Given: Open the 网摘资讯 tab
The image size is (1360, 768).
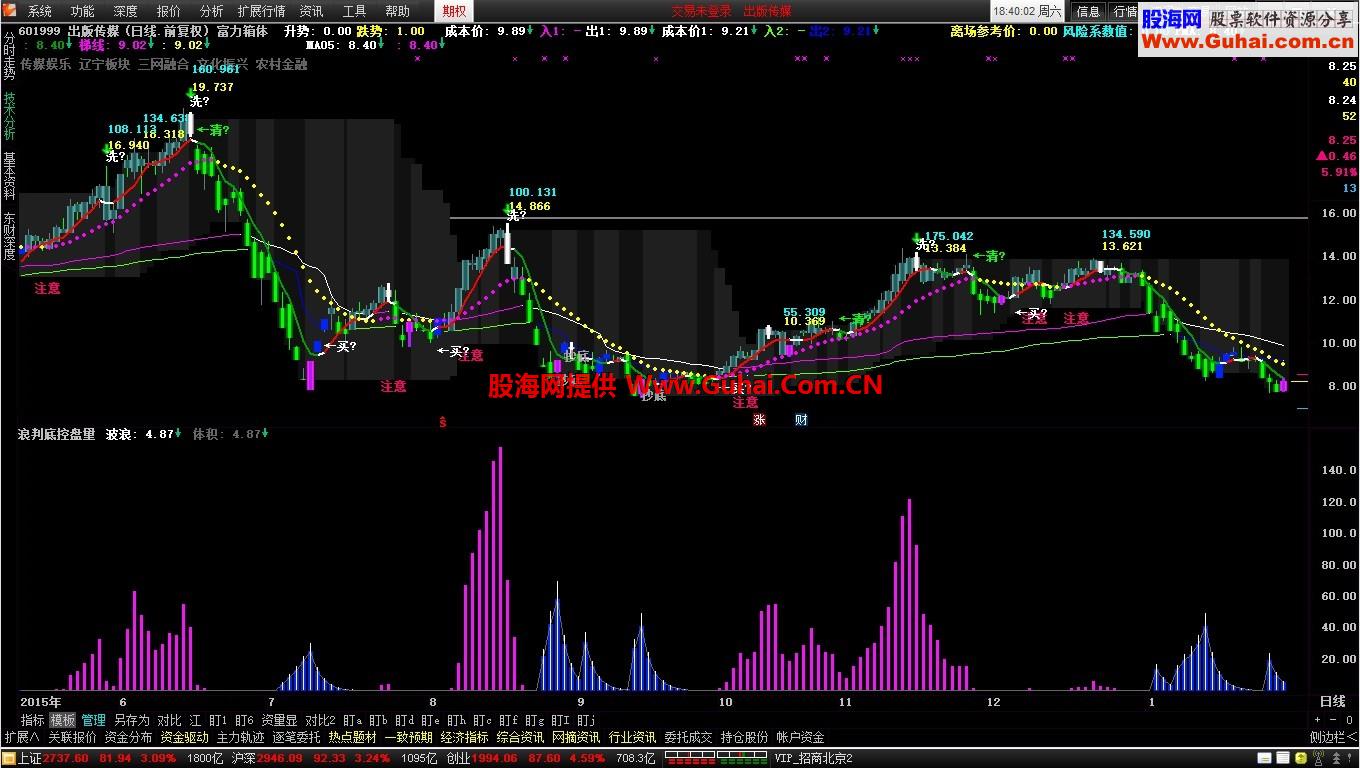Looking at the screenshot, I should (576, 737).
